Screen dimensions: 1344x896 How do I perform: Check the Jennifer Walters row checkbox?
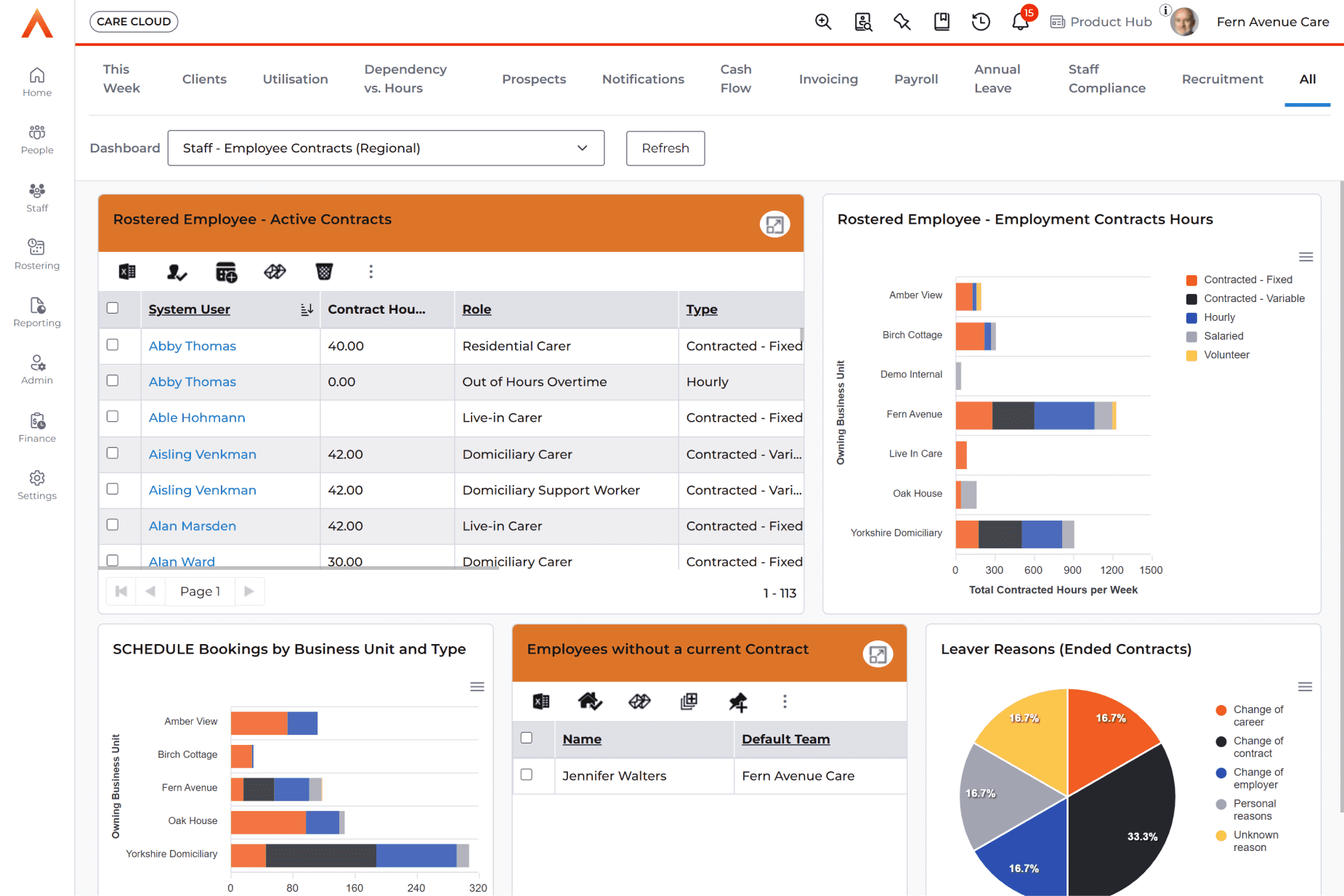527,775
